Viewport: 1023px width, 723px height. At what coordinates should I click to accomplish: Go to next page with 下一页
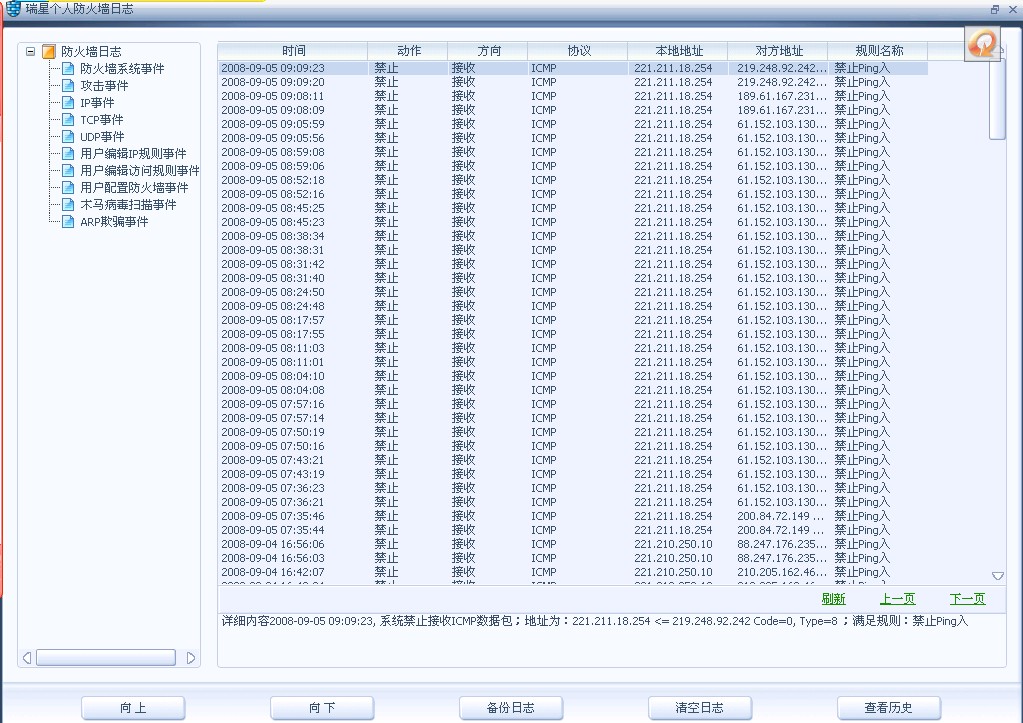968,598
